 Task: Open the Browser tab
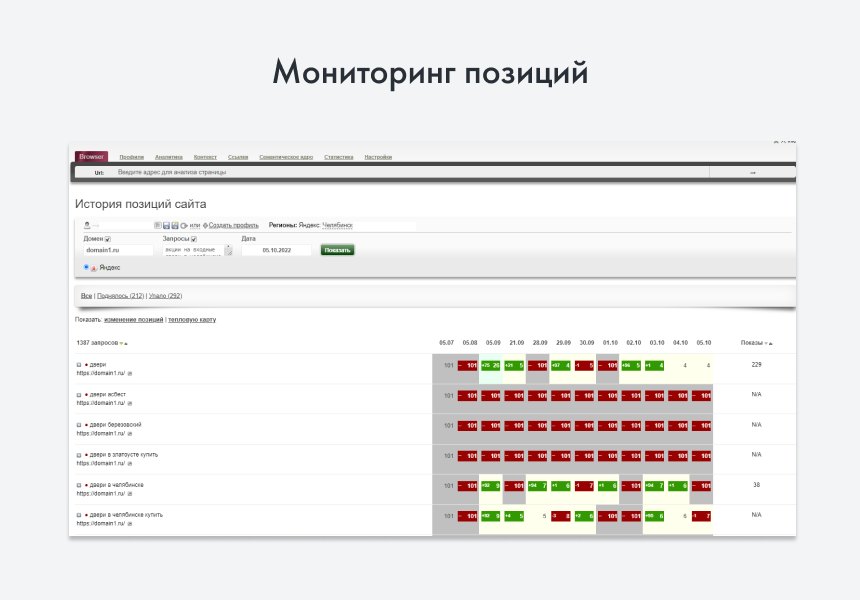pos(91,157)
